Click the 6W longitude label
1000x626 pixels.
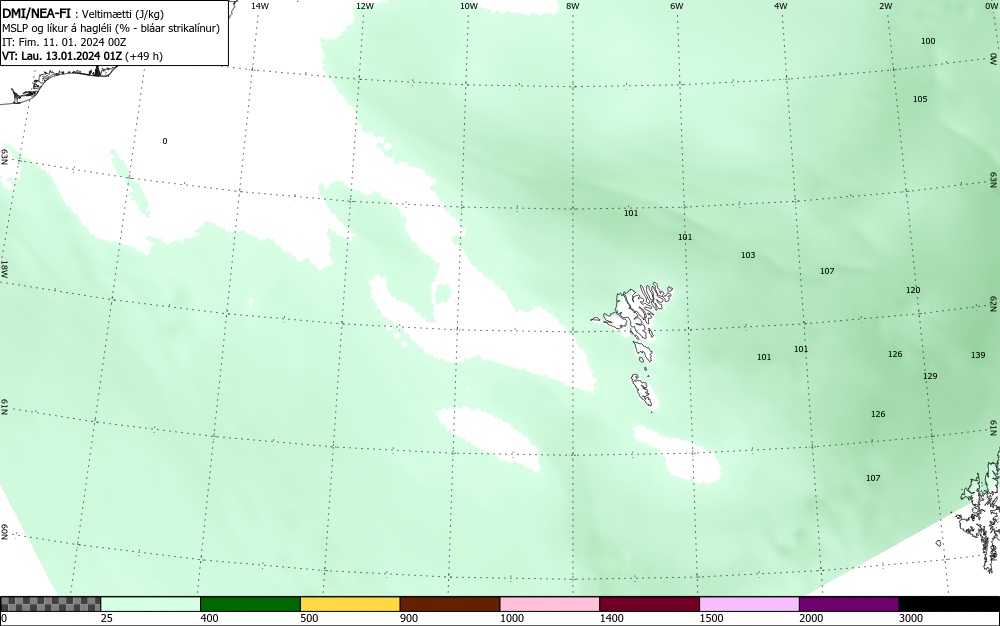click(677, 6)
